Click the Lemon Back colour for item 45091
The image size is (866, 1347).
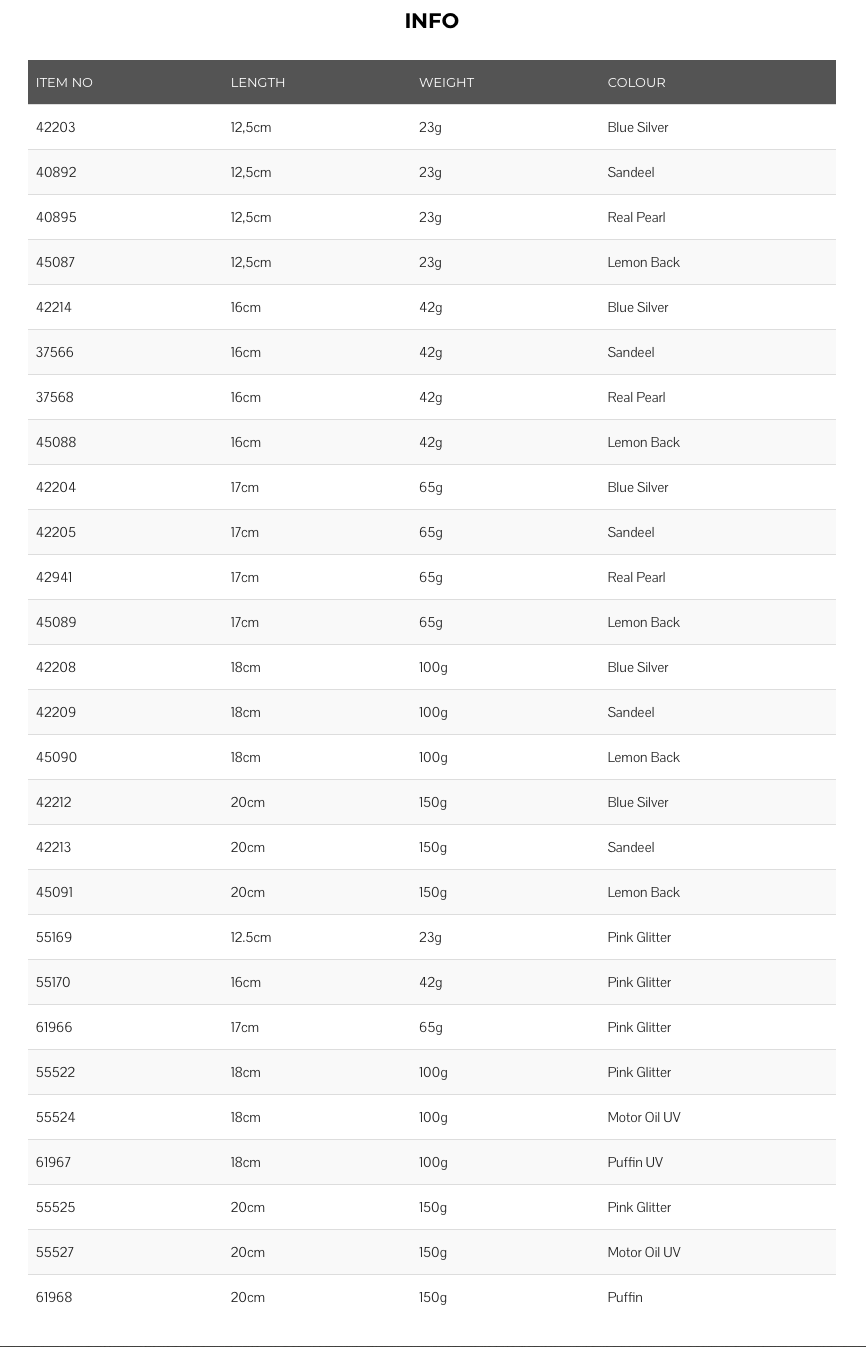pos(643,892)
